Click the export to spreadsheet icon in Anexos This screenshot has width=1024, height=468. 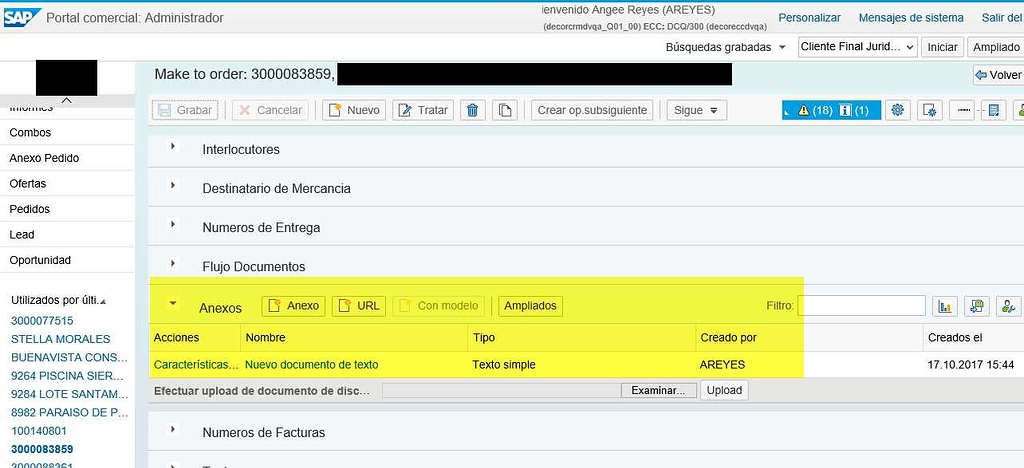click(x=977, y=306)
